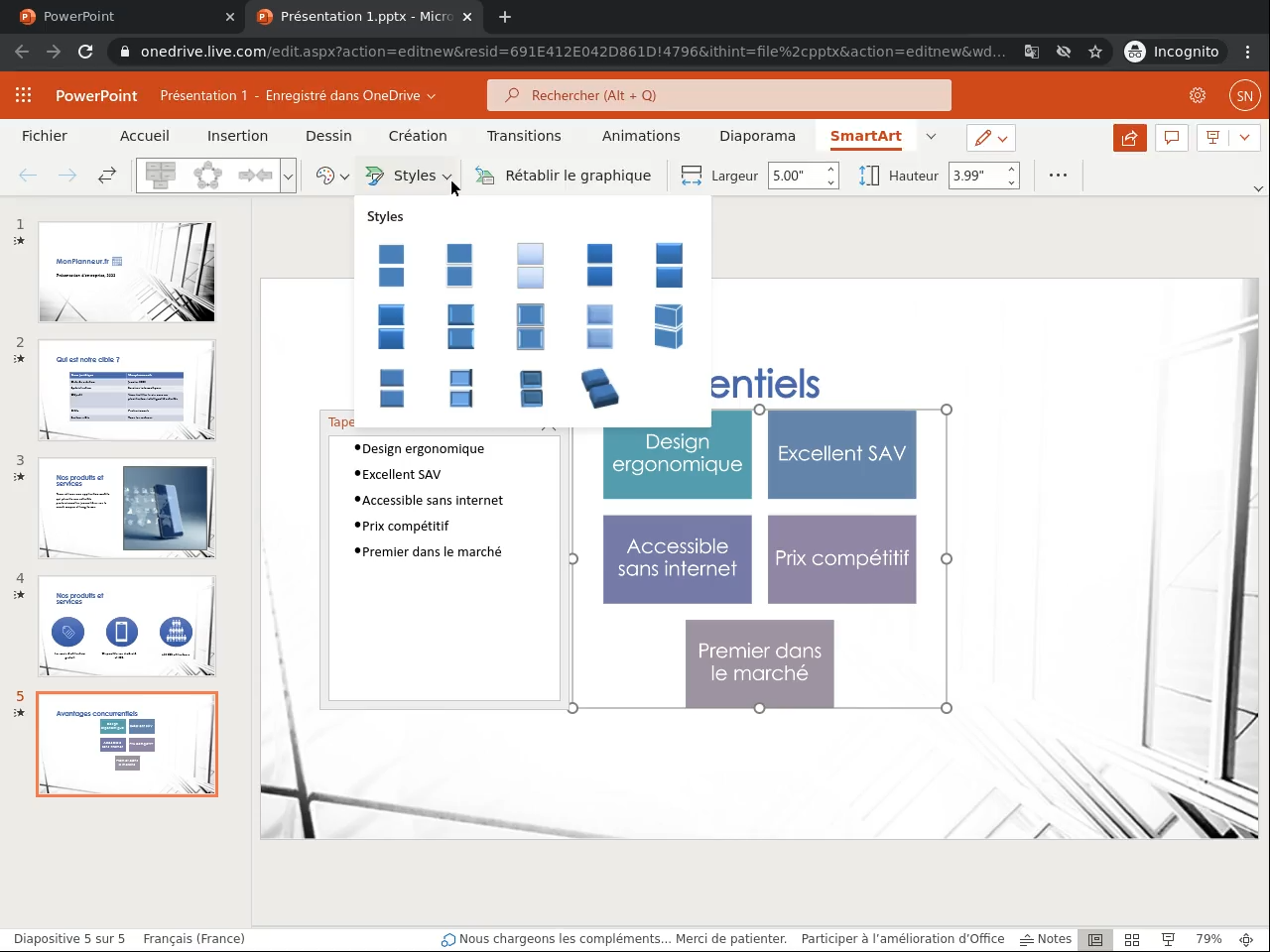This screenshot has width=1270, height=952.
Task: Fit slide to window icon
Action: click(1245, 939)
